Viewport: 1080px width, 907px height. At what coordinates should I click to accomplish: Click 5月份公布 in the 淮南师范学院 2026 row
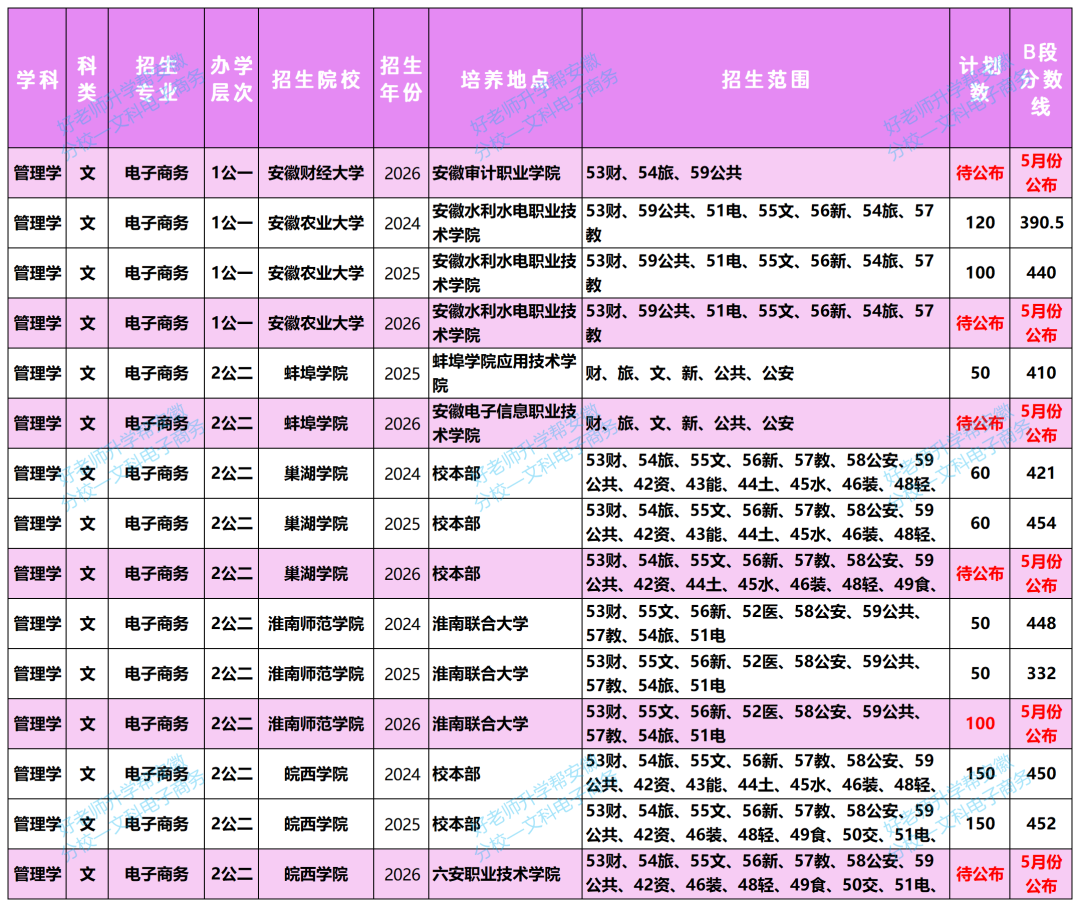pyautogui.click(x=1041, y=724)
